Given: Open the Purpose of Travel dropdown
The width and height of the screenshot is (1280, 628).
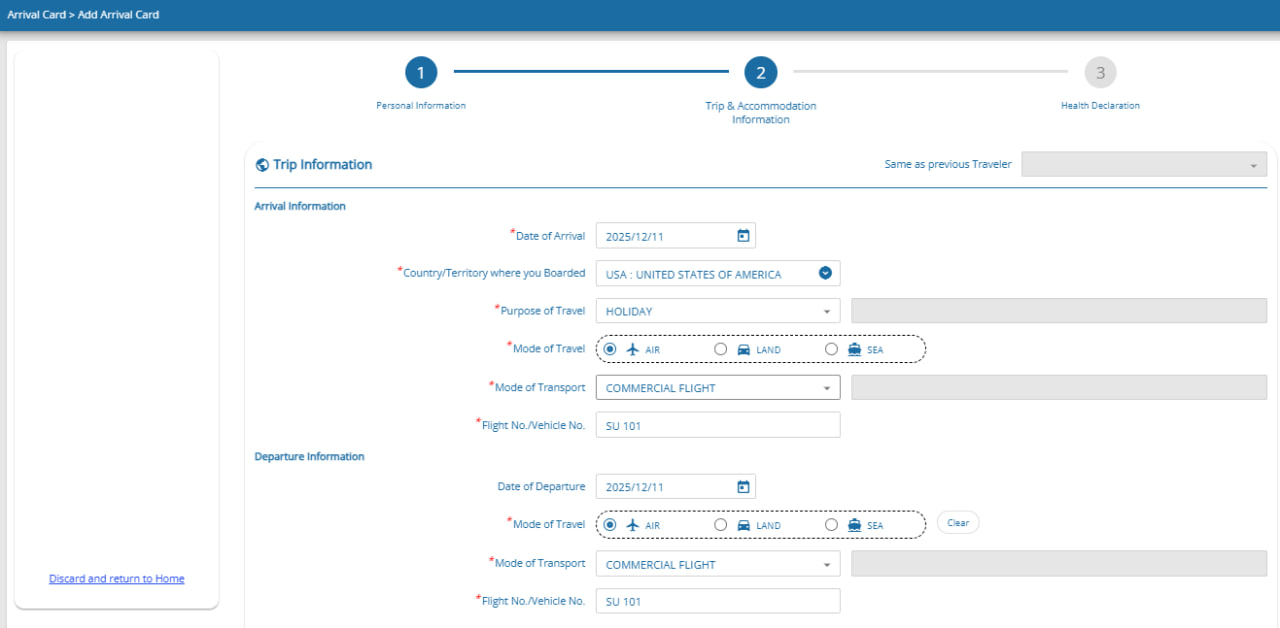Looking at the screenshot, I should click(826, 311).
